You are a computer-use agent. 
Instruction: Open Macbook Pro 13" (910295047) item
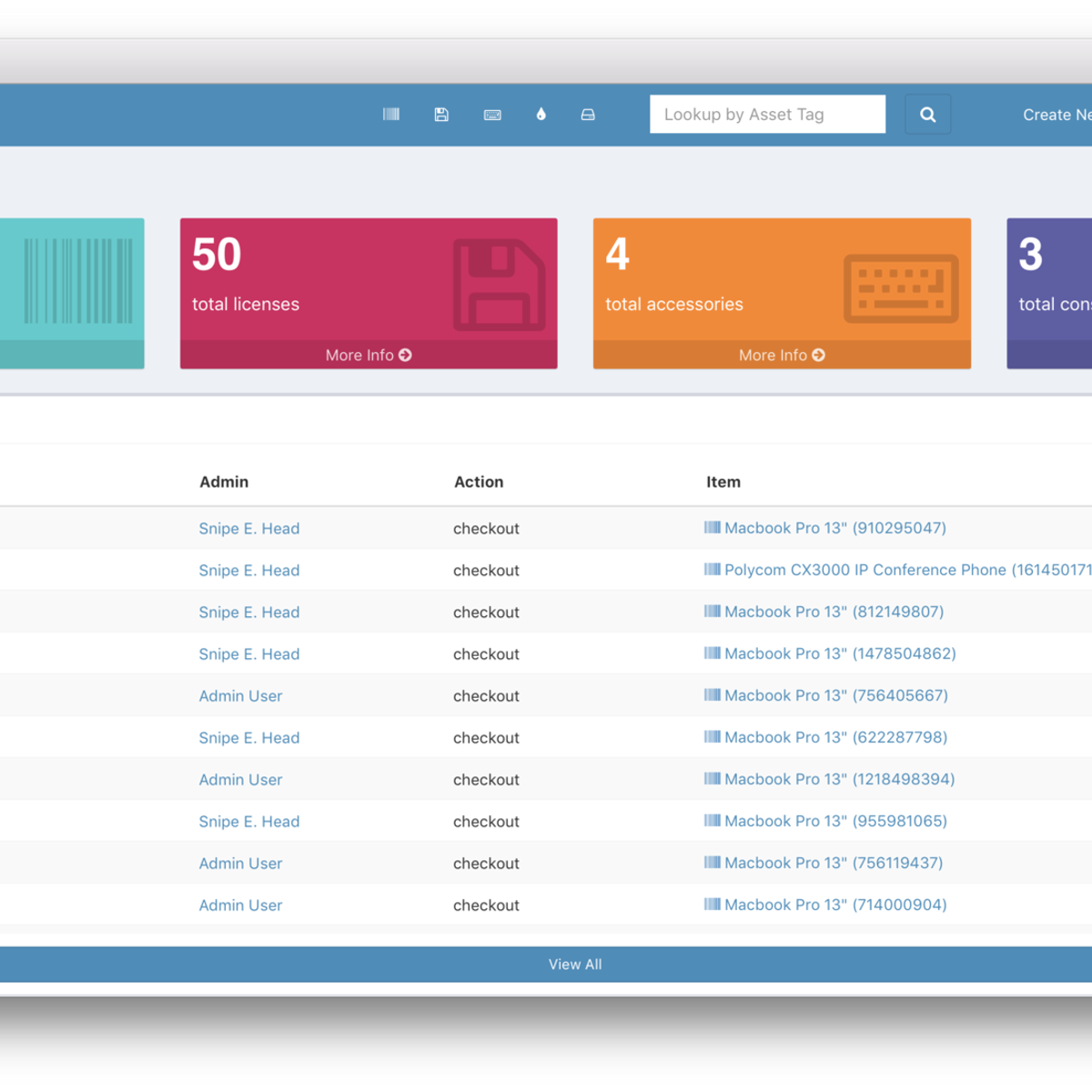(834, 528)
